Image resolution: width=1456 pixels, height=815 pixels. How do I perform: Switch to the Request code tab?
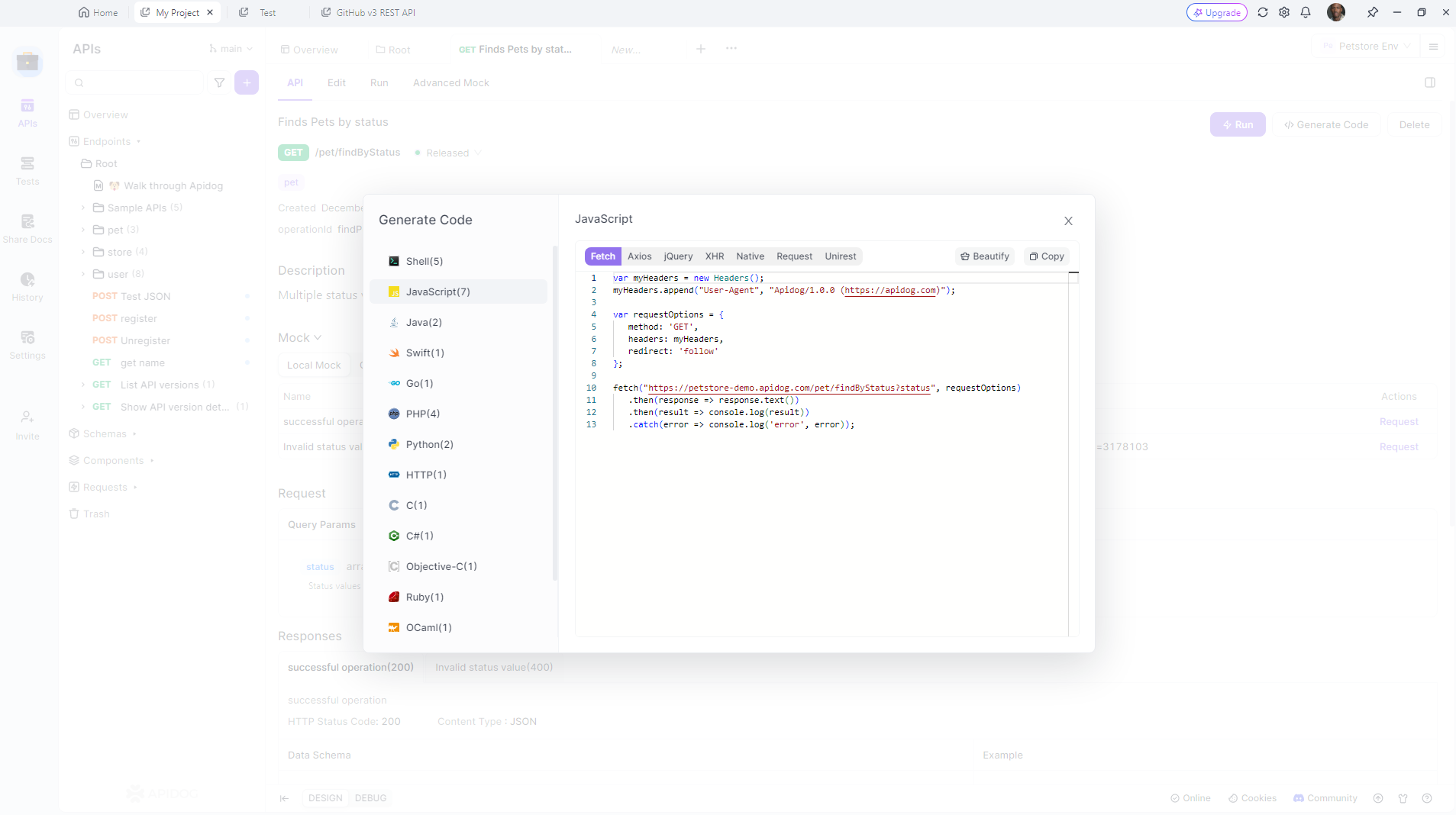click(x=794, y=256)
